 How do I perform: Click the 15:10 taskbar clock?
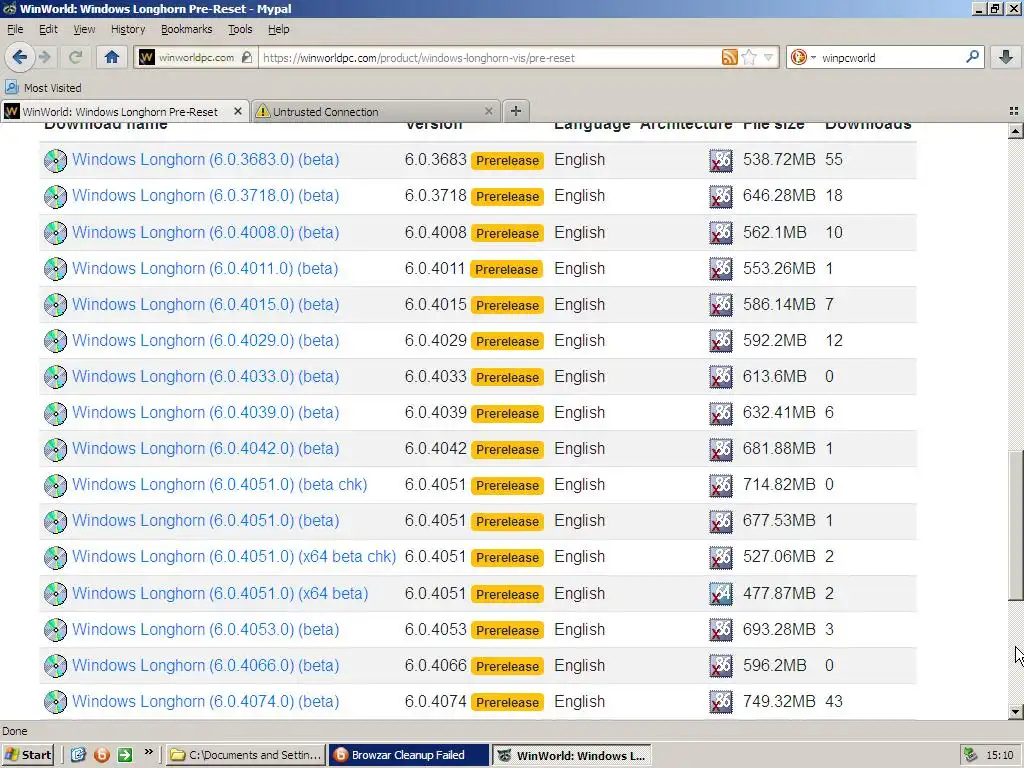(1000, 755)
